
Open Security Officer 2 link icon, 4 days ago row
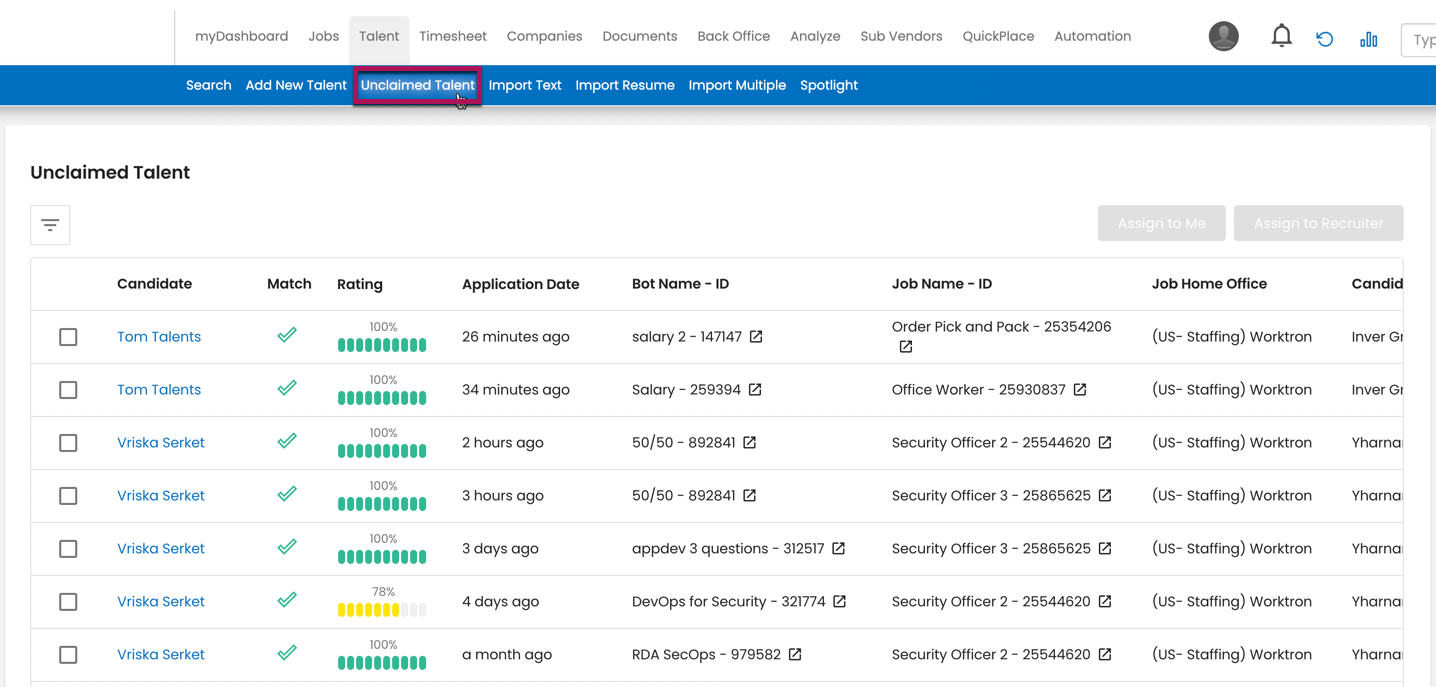(1105, 602)
